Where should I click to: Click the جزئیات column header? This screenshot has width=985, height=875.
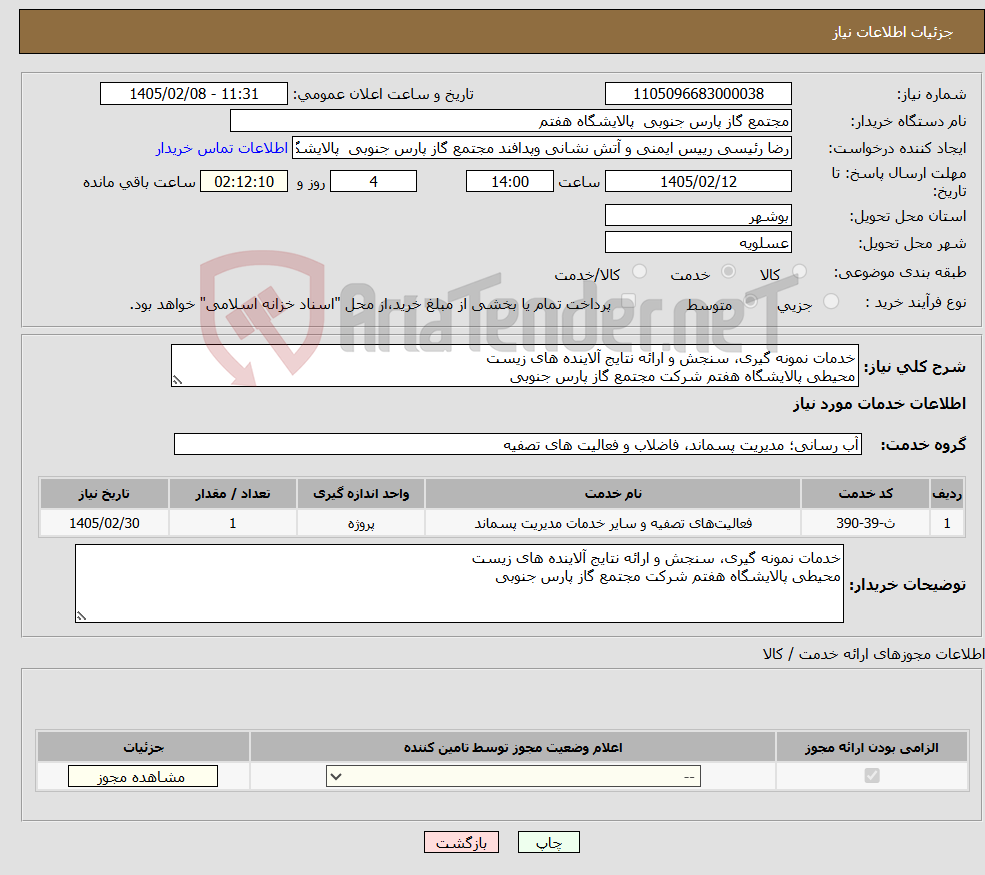tap(143, 747)
